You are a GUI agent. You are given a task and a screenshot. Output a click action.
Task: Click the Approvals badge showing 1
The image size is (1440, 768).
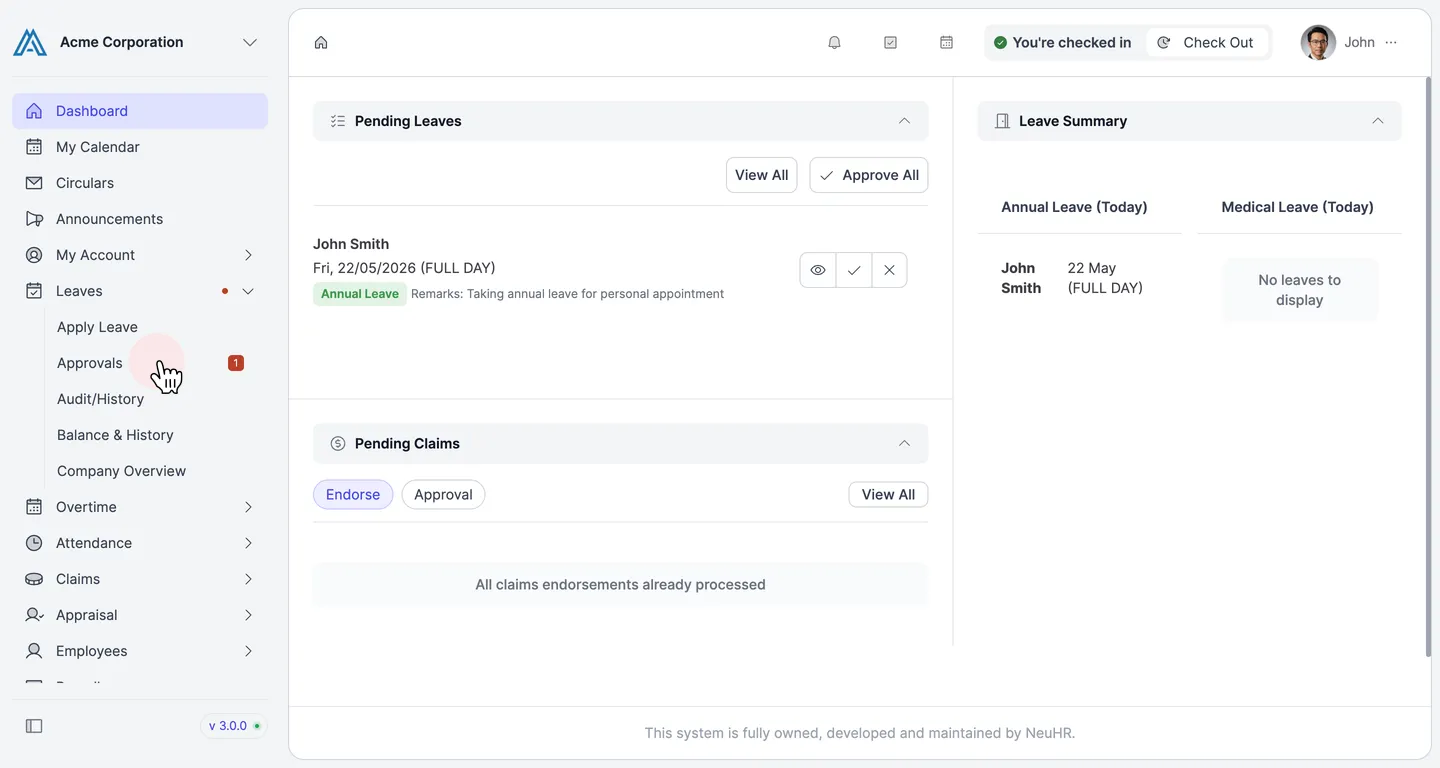236,363
